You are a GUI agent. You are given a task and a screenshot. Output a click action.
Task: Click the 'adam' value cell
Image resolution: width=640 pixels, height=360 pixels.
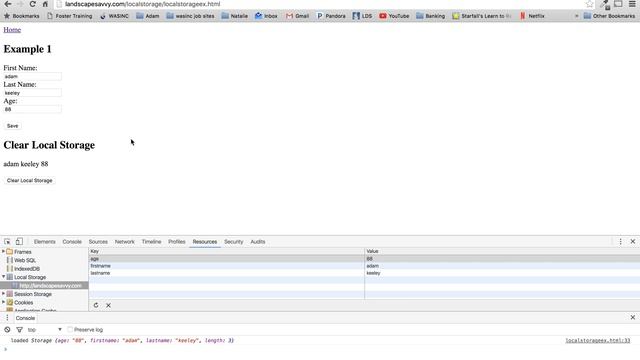click(x=502, y=266)
